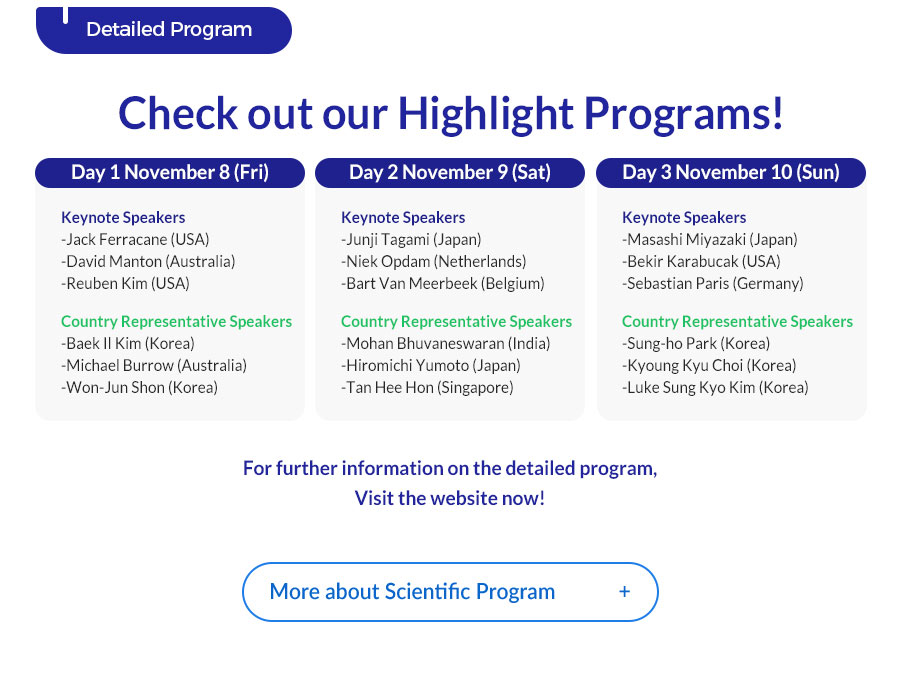Click Check out our Highlight Programs heading
Screen dimensions: 900x678
click(451, 114)
